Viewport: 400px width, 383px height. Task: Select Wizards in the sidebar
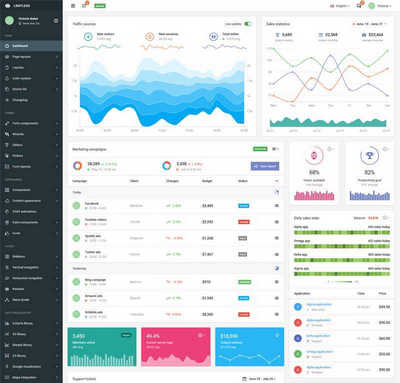point(31,134)
